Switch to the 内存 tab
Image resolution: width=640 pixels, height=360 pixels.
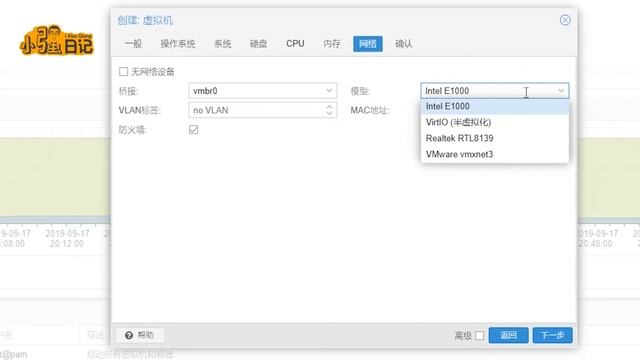pyautogui.click(x=331, y=44)
